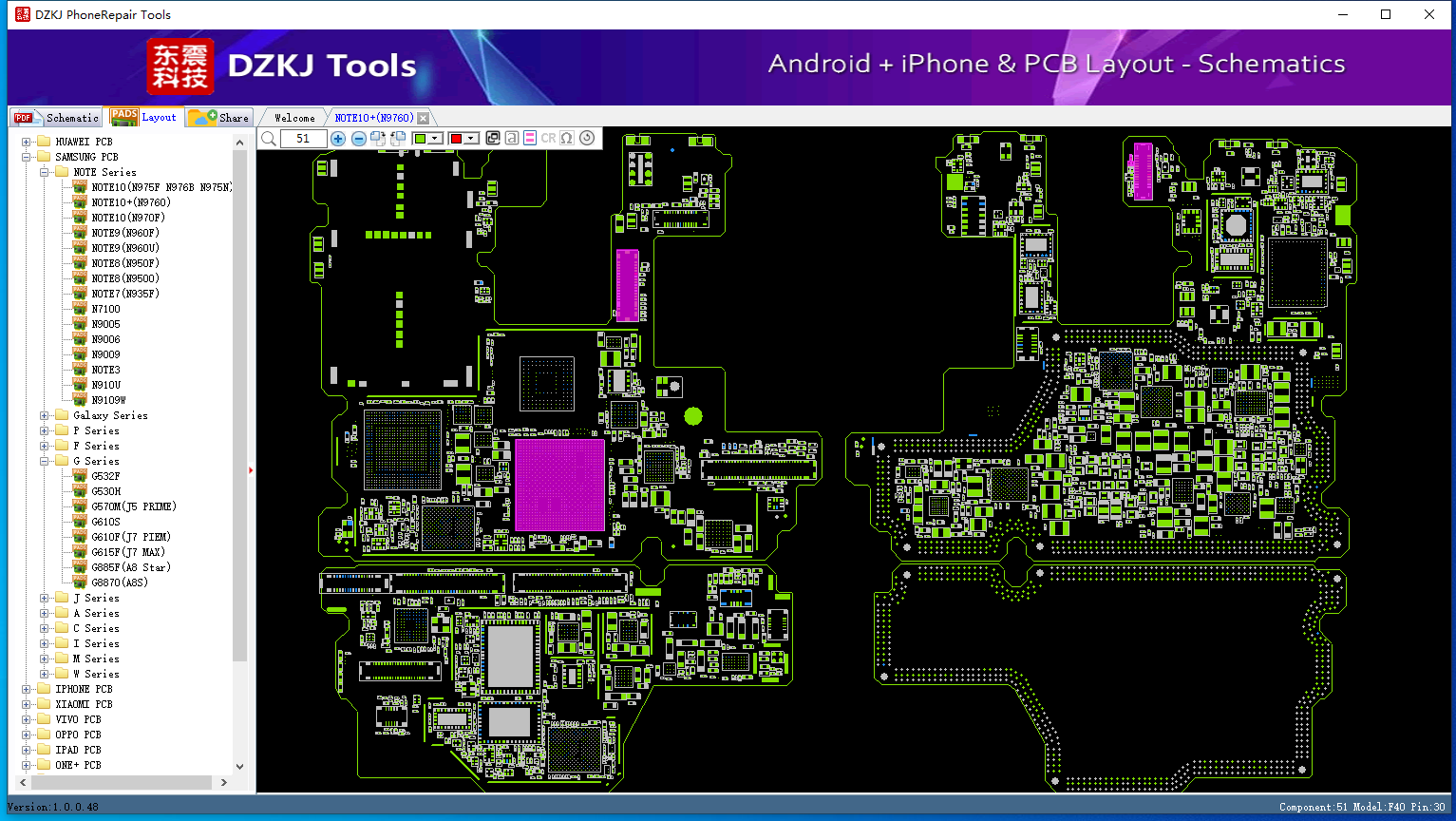The image size is (1456, 821).
Task: Click the tree panel's scroll-down arrow
Action: (239, 766)
